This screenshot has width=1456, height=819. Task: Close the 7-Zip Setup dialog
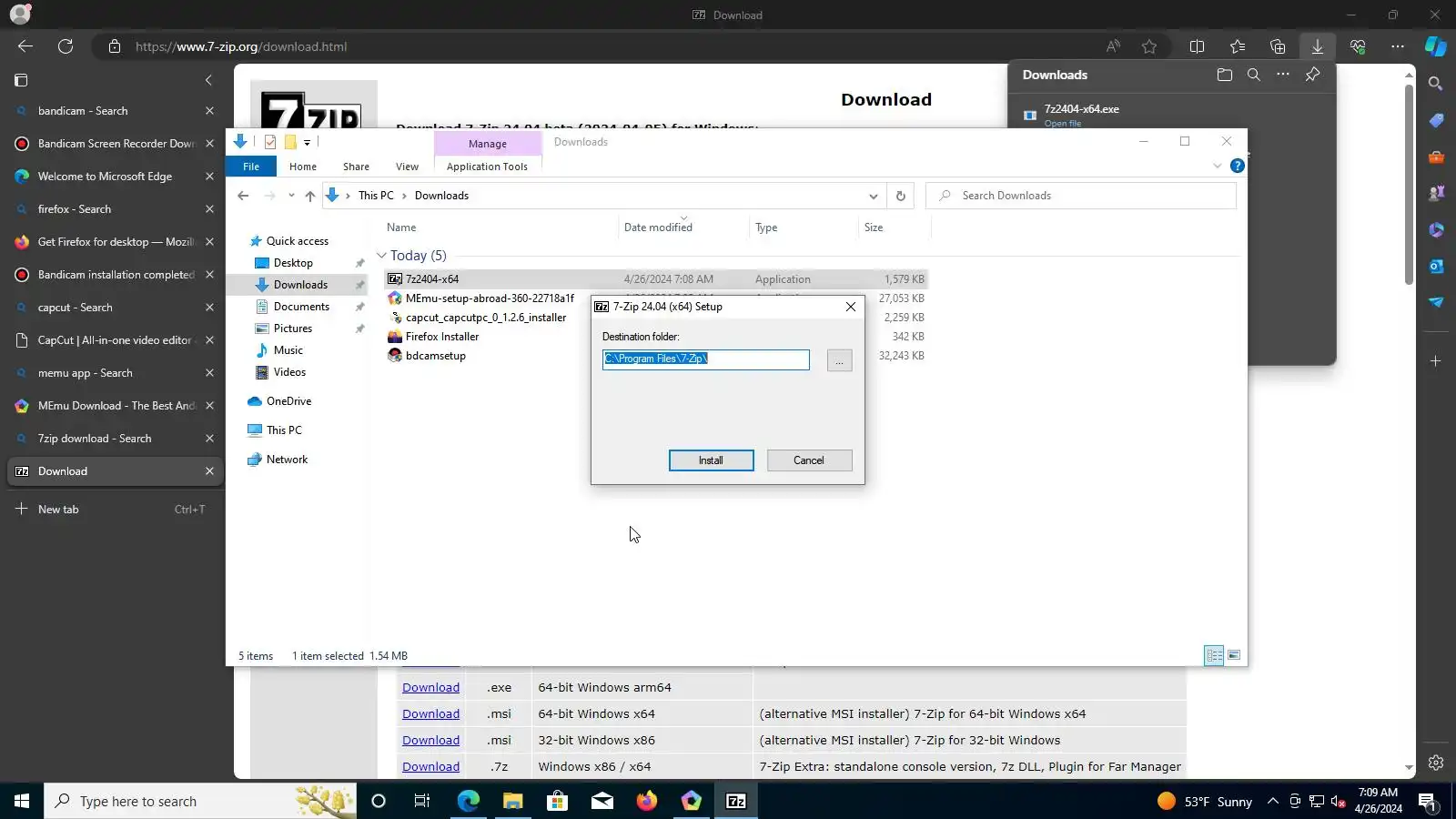(x=850, y=307)
